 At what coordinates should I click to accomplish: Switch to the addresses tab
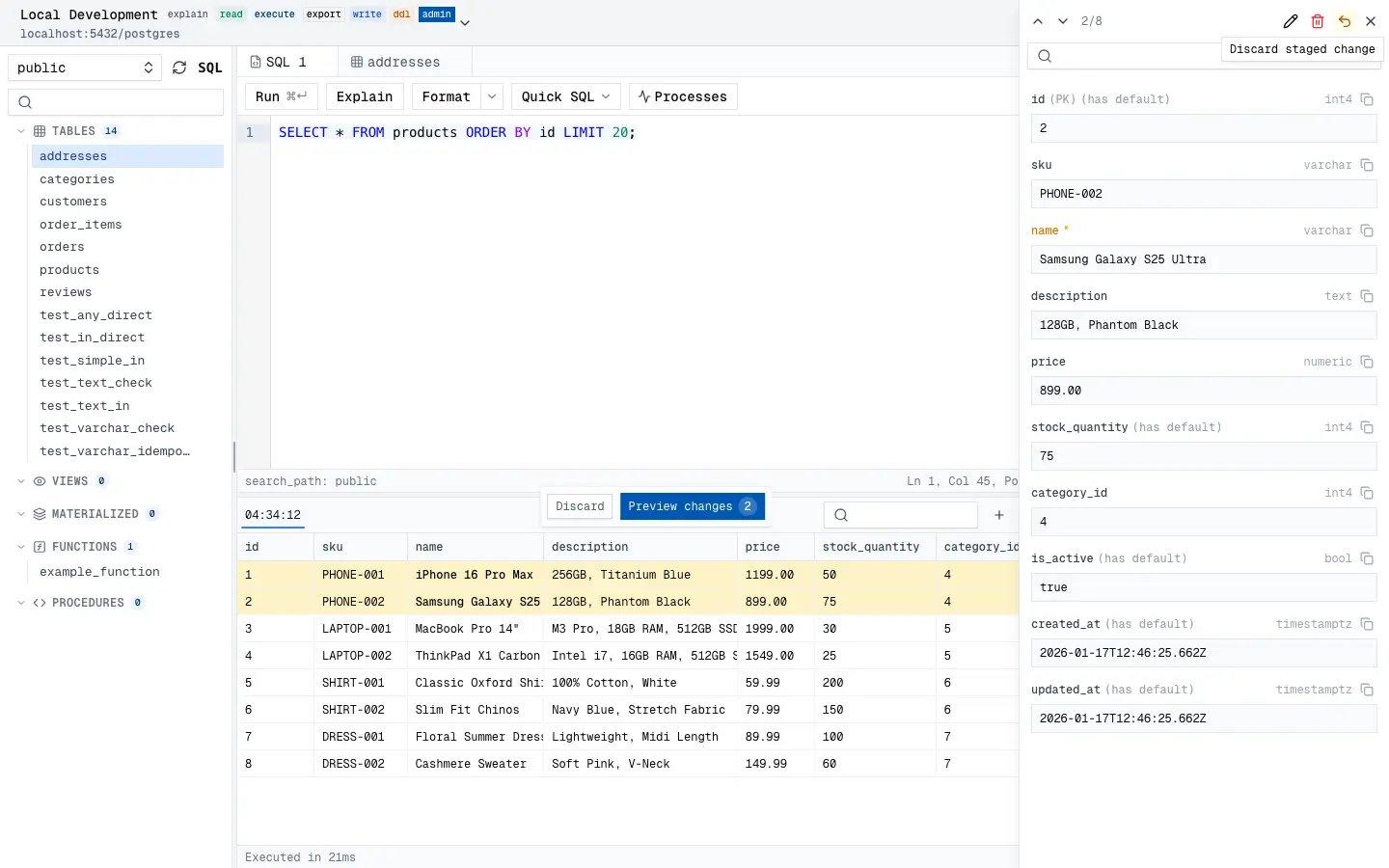click(x=395, y=62)
